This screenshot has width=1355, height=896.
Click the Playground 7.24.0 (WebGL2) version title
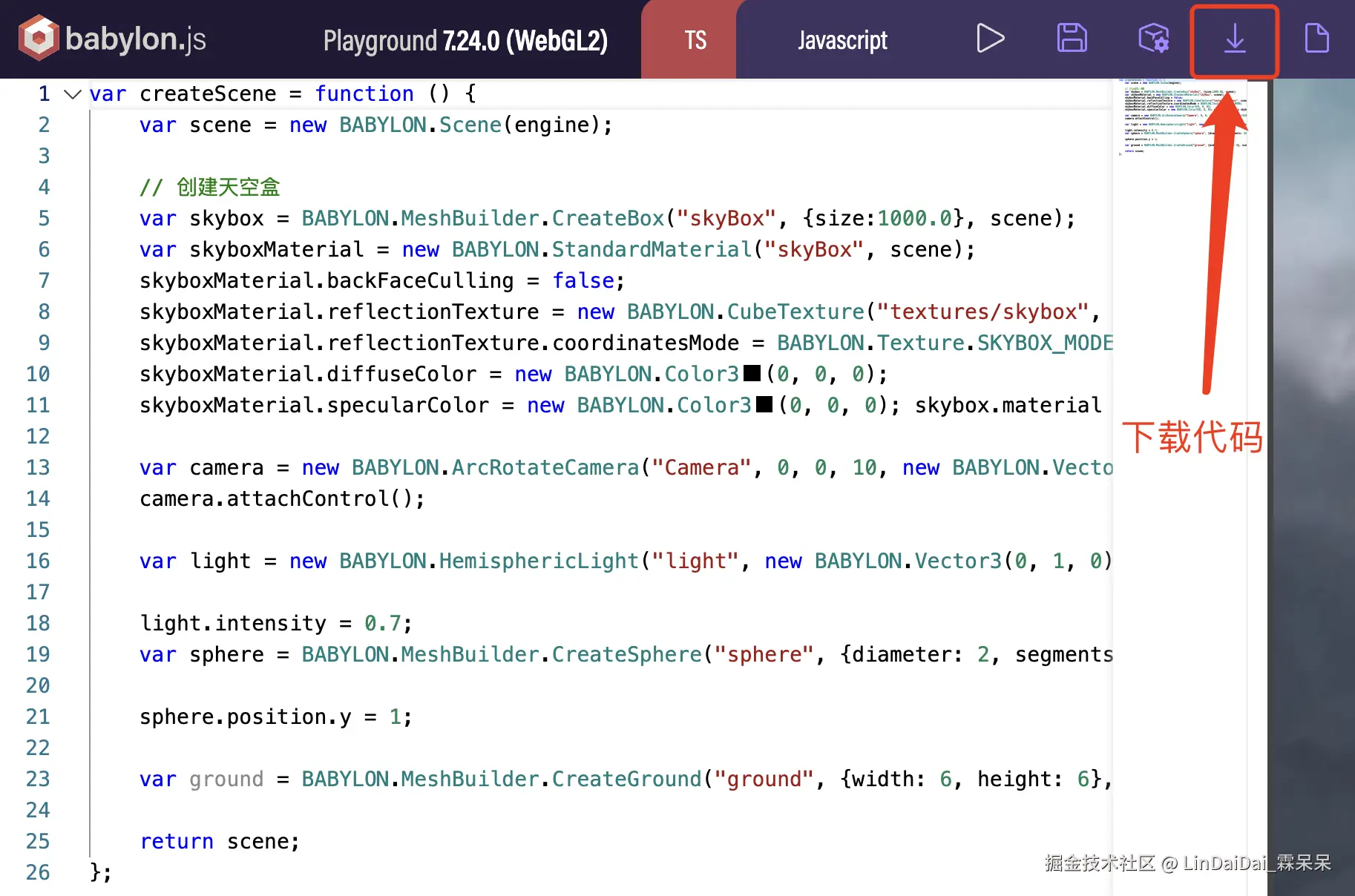coord(465,41)
